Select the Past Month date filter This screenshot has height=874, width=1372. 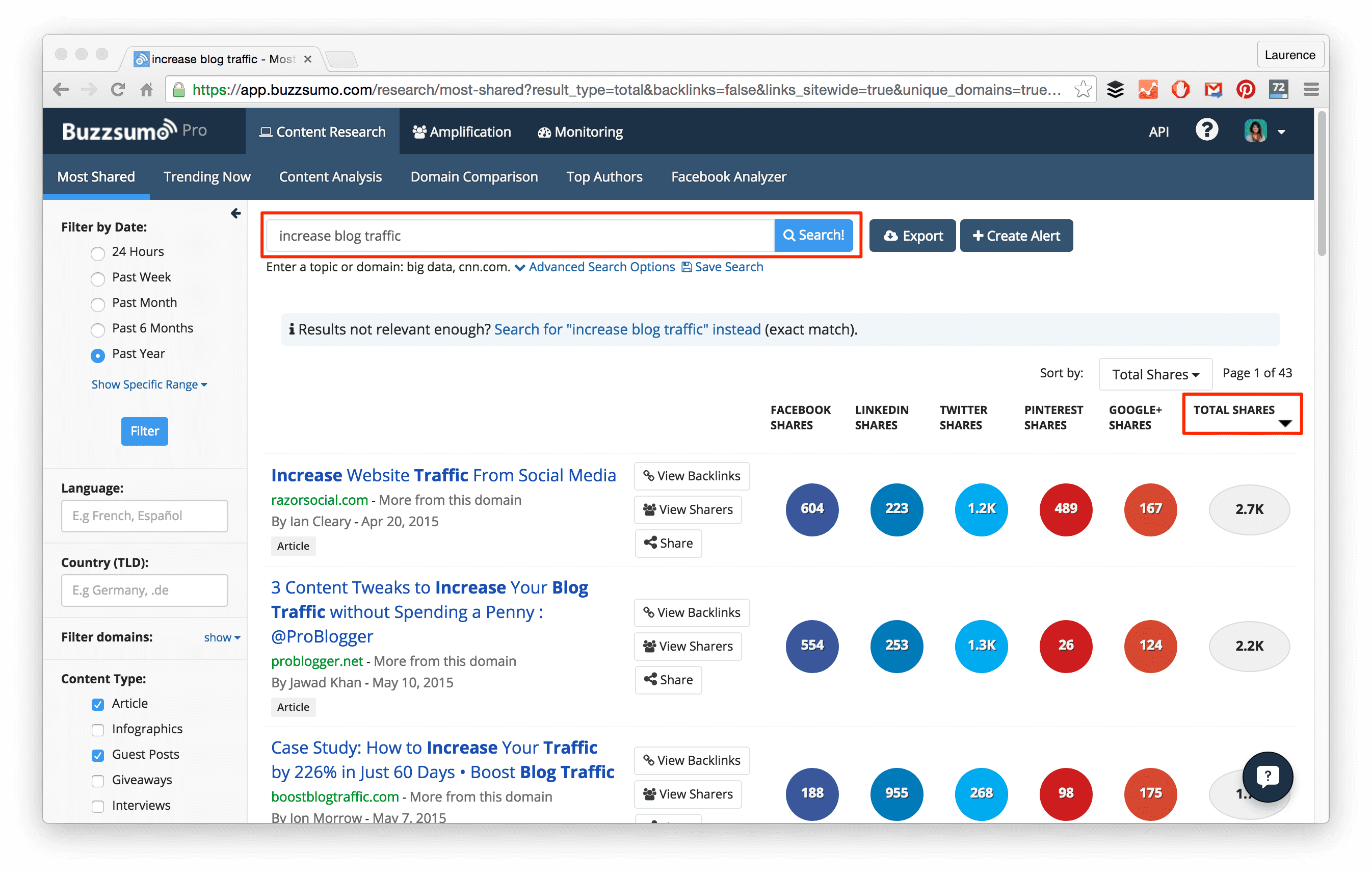98,304
